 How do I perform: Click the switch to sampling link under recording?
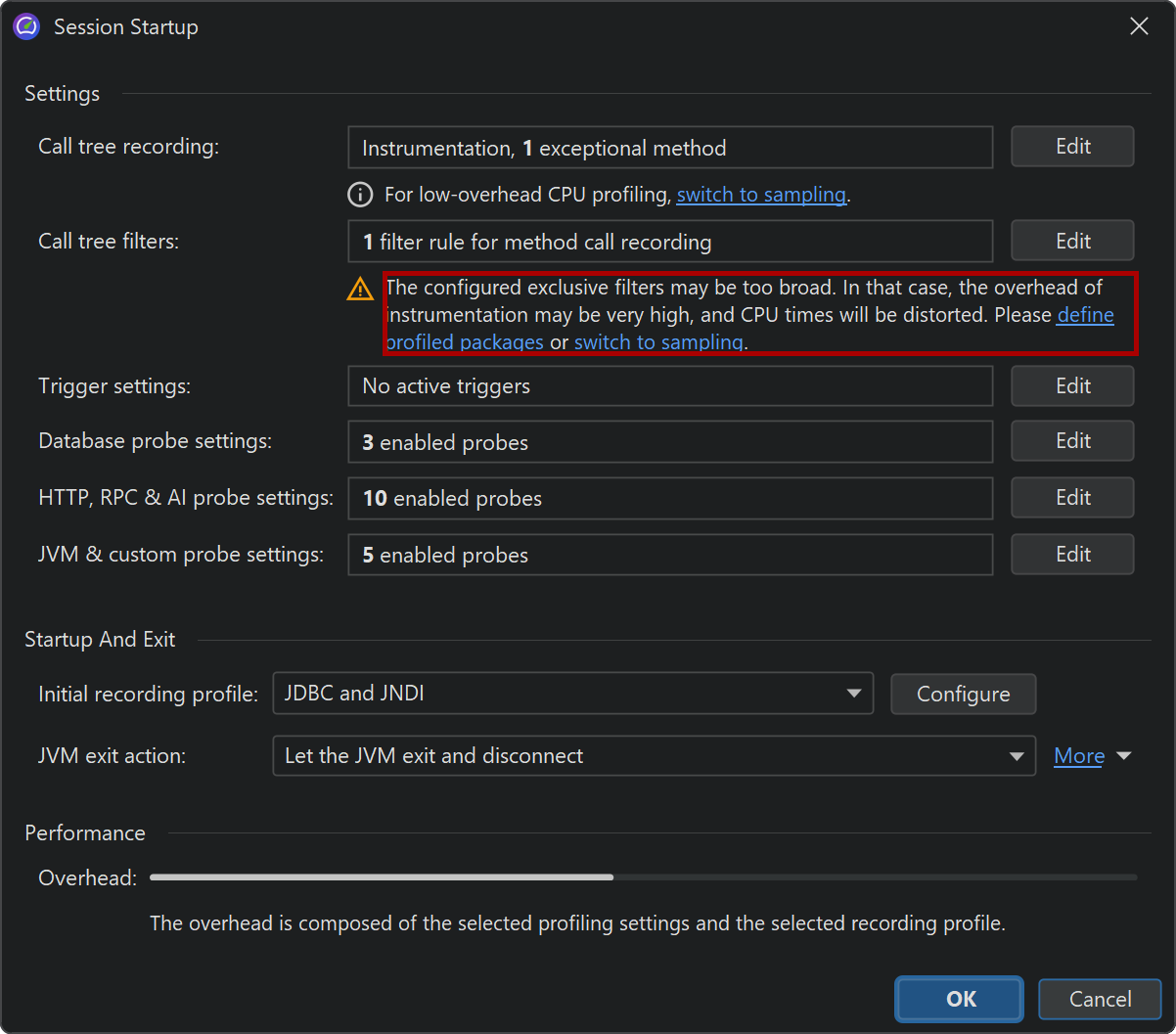pyautogui.click(x=760, y=195)
